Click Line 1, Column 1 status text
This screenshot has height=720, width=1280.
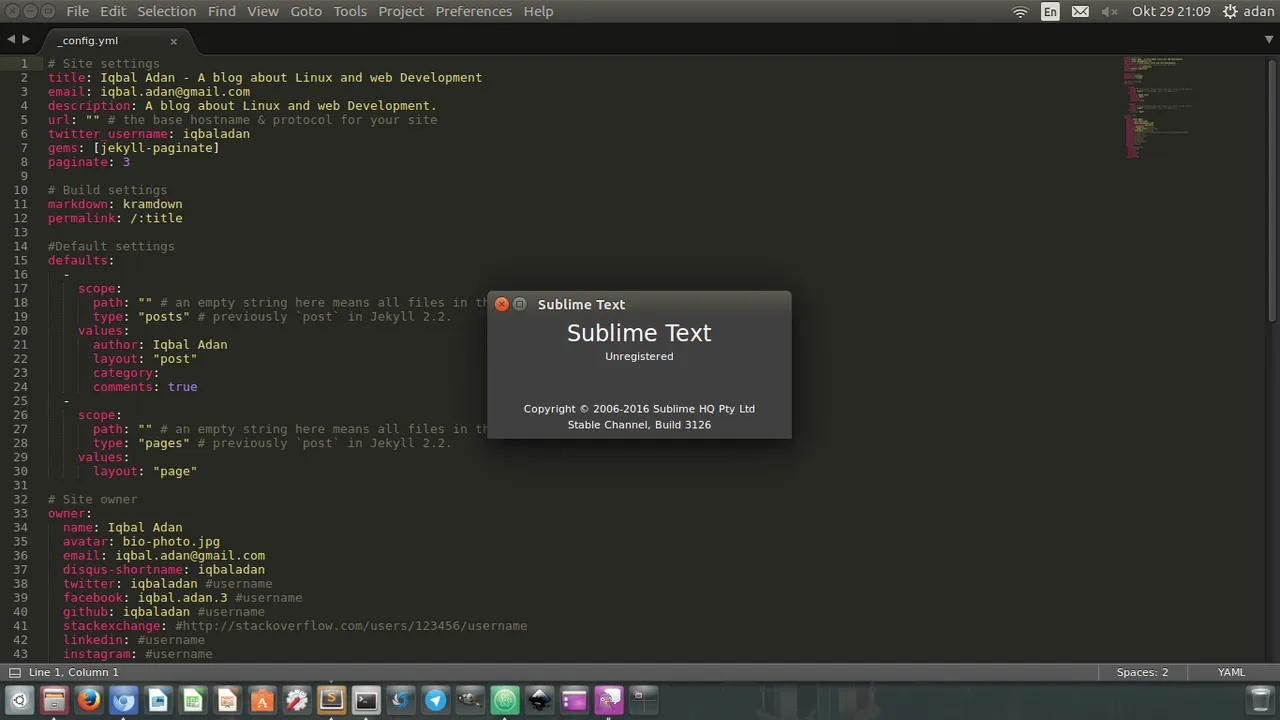pyautogui.click(x=74, y=672)
